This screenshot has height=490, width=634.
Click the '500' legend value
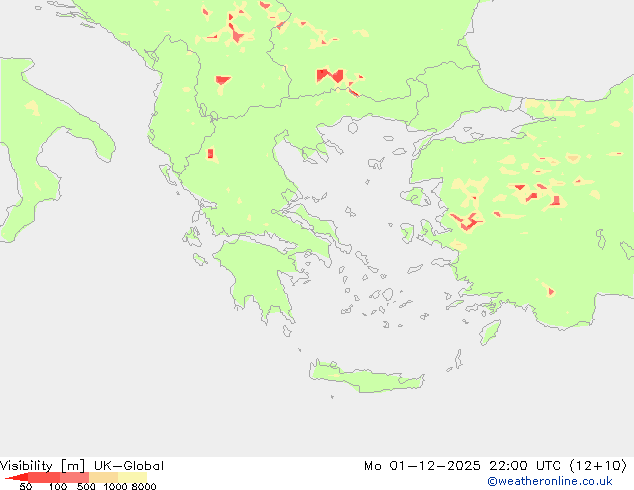pyautogui.click(x=86, y=486)
